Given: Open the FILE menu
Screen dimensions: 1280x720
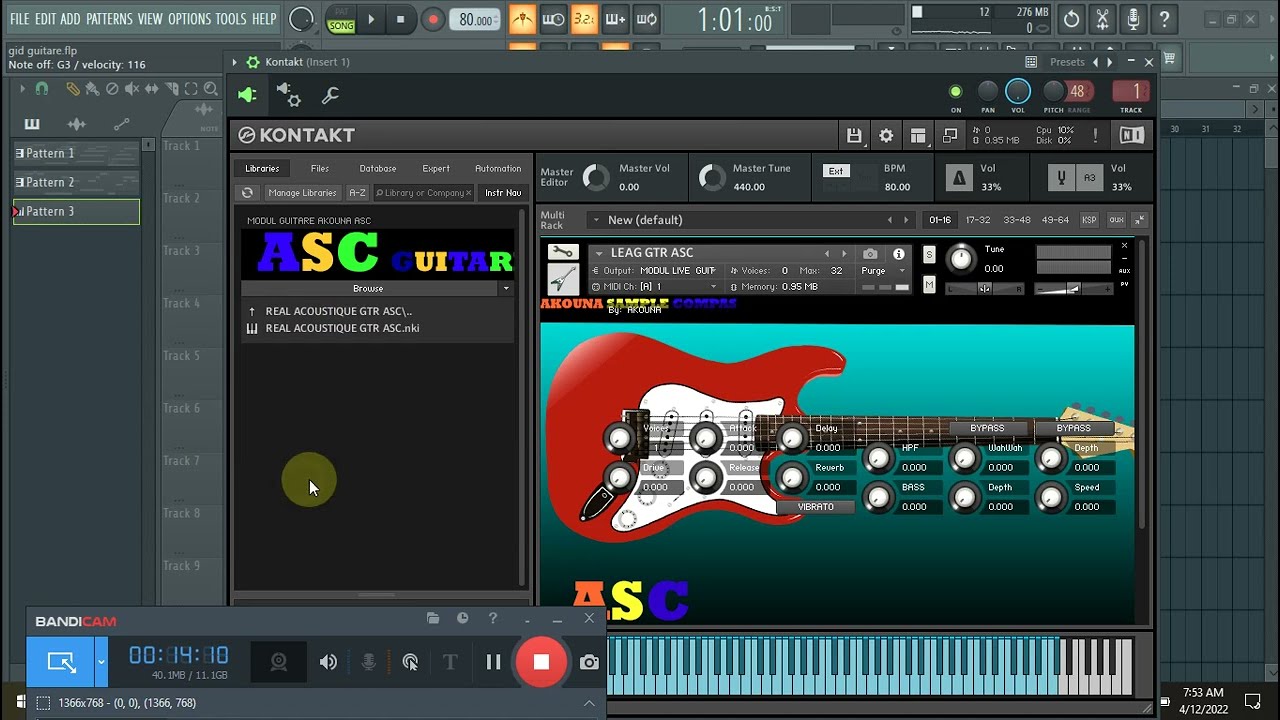Looking at the screenshot, I should 19,19.
